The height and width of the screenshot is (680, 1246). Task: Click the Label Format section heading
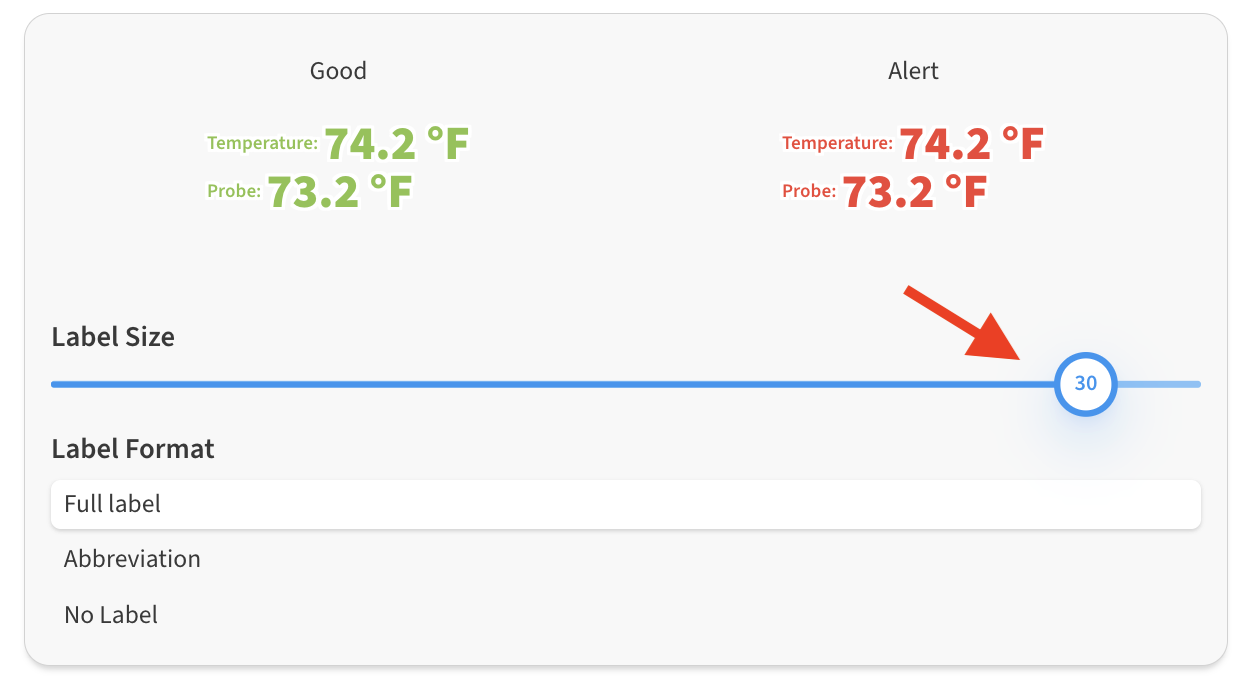pyautogui.click(x=133, y=449)
